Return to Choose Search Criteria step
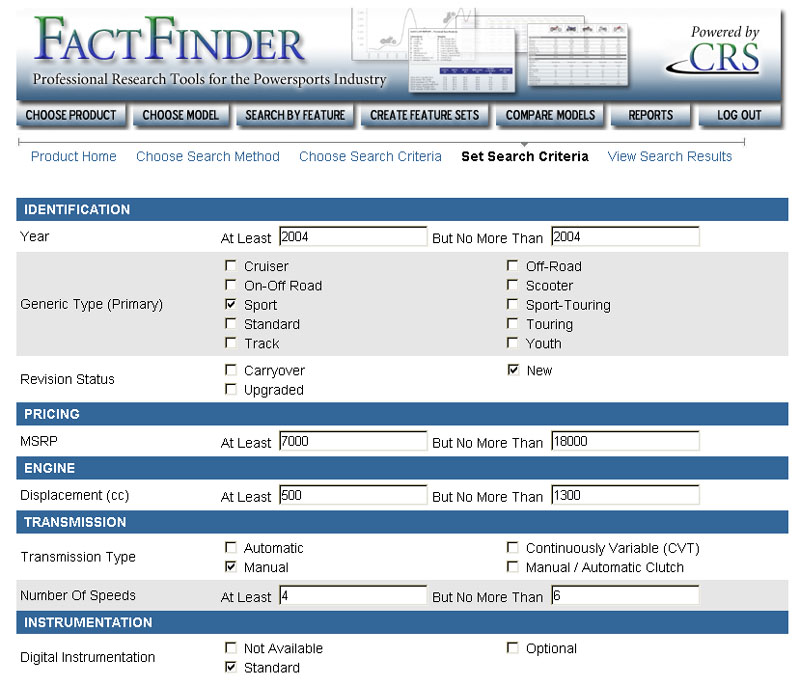 coord(370,156)
